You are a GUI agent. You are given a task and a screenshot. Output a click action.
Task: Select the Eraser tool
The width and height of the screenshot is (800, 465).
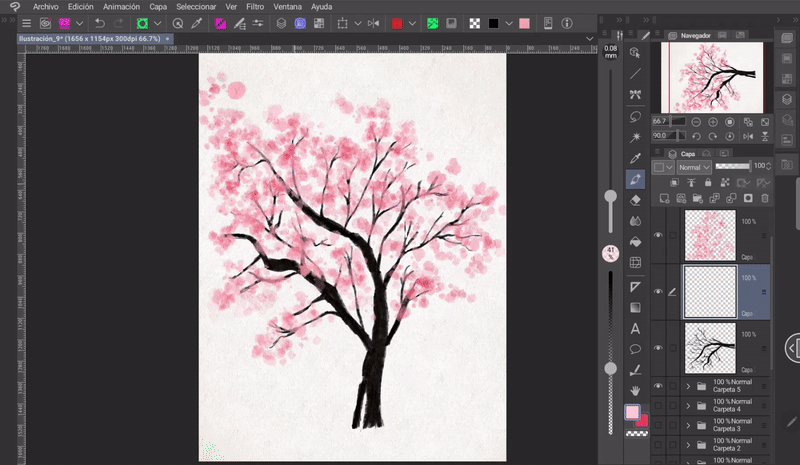pyautogui.click(x=635, y=200)
